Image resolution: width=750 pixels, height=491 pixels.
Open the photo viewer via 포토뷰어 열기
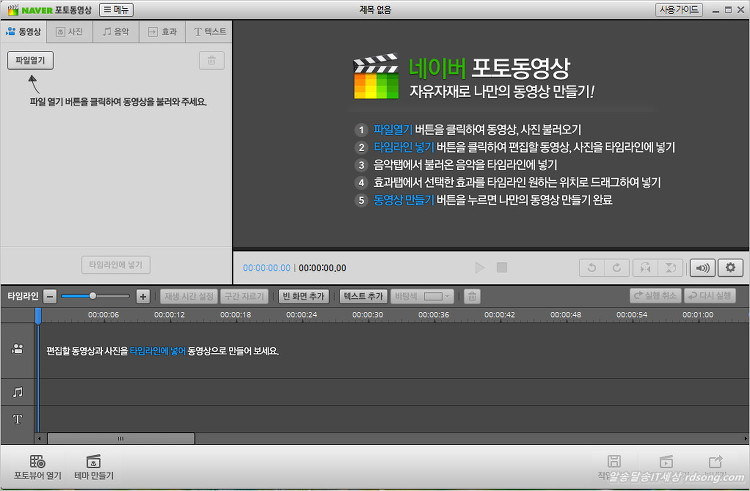pos(37,467)
